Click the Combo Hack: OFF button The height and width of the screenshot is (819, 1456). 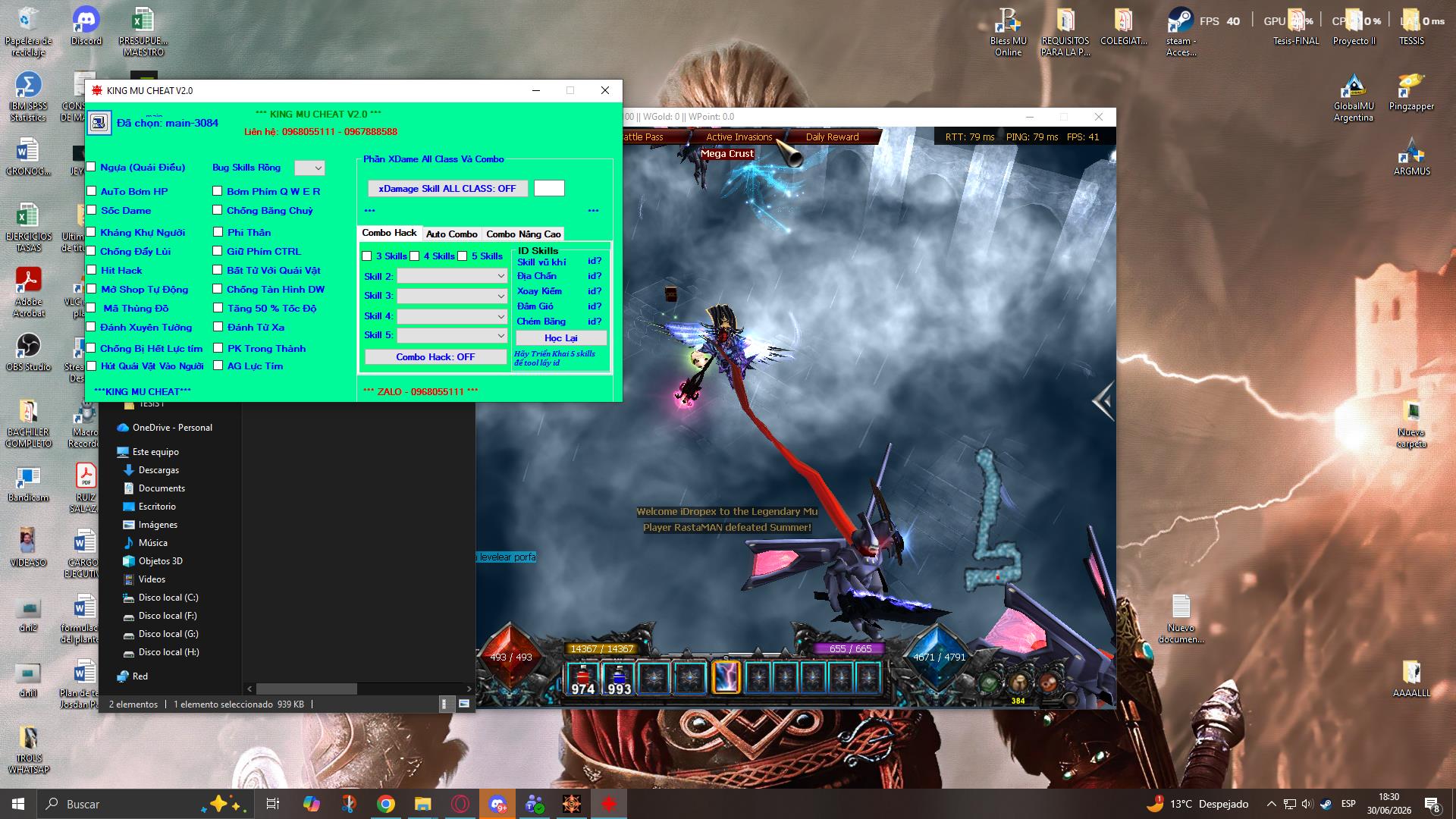(435, 356)
